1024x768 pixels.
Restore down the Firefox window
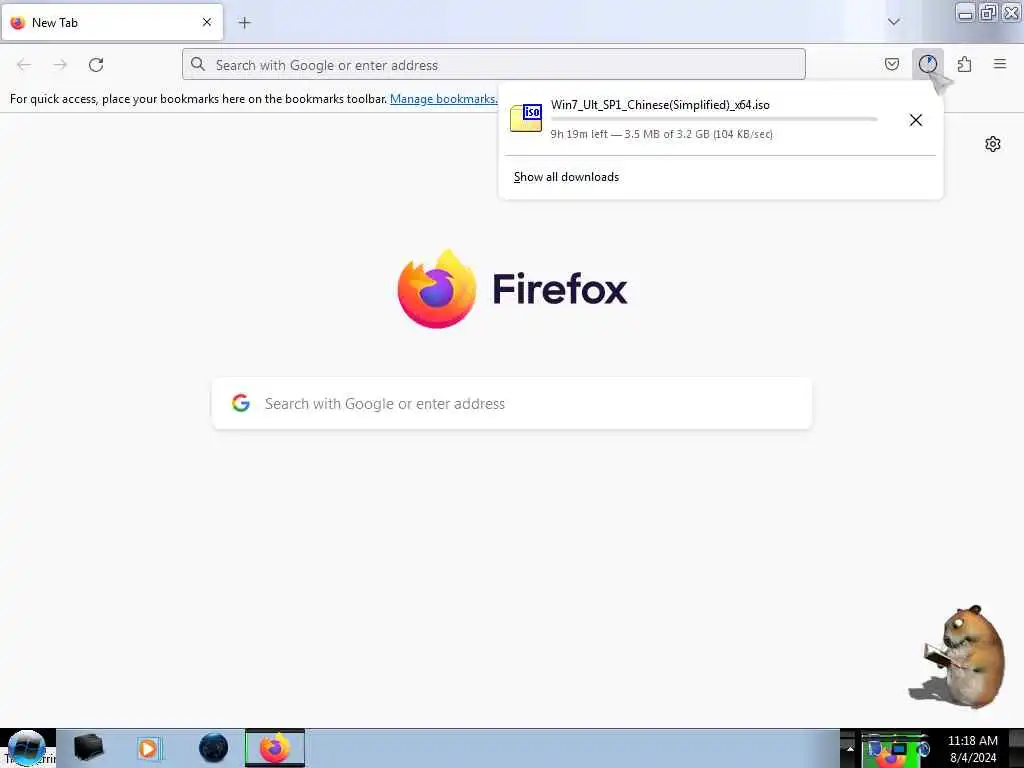[989, 12]
